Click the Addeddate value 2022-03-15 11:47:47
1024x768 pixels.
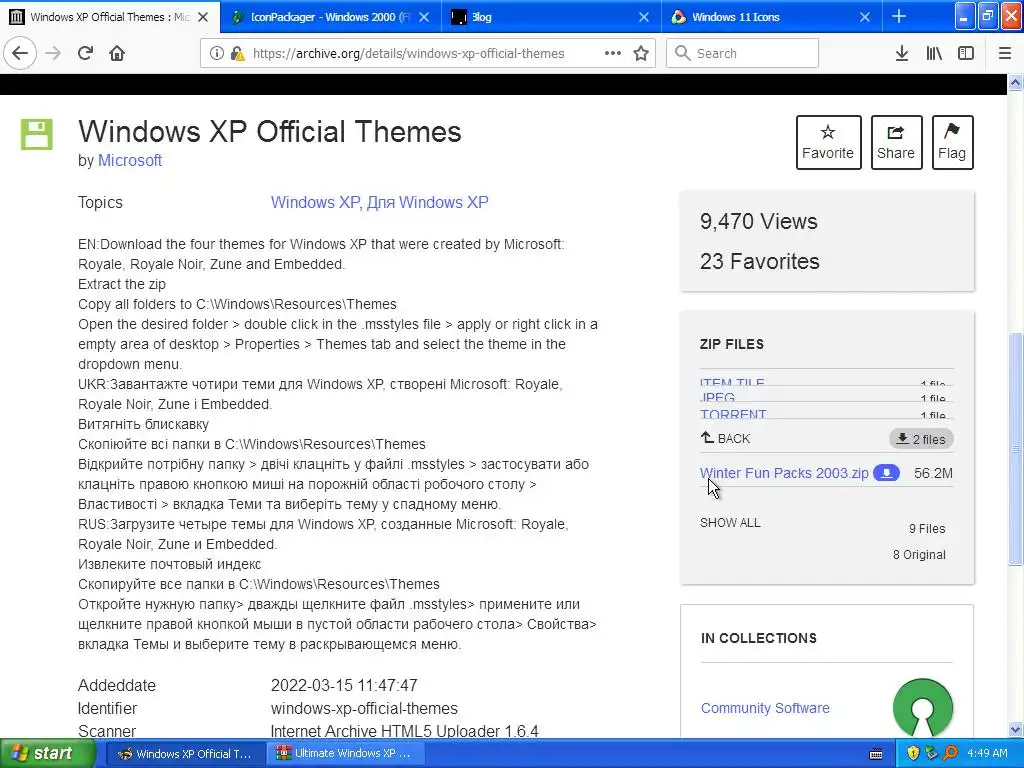coord(344,685)
